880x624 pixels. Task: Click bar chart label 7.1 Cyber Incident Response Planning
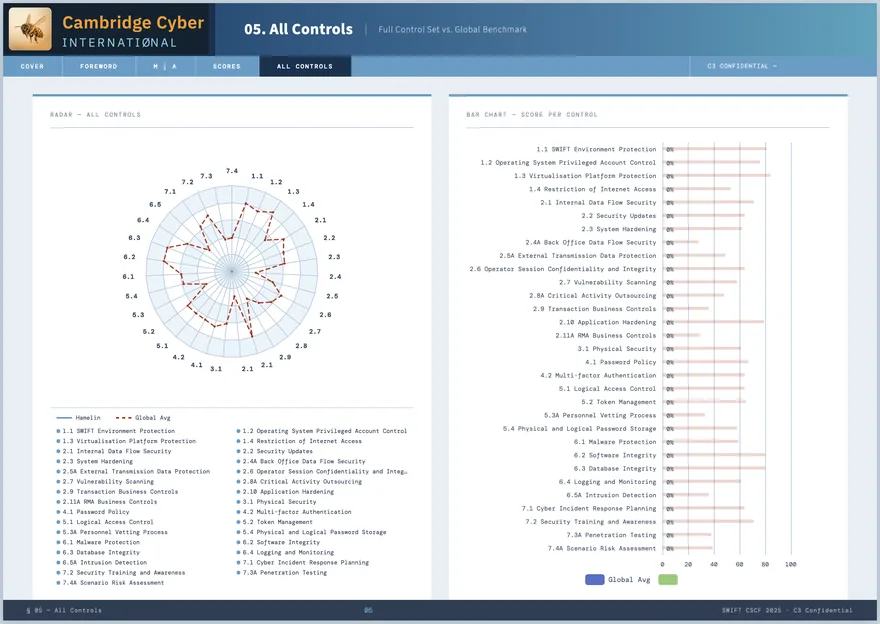click(x=589, y=508)
